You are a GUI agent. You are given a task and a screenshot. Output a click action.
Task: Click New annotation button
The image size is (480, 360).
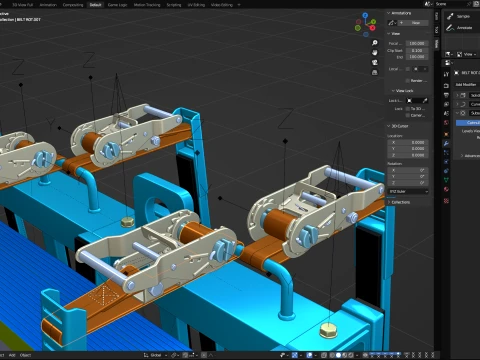[413, 23]
